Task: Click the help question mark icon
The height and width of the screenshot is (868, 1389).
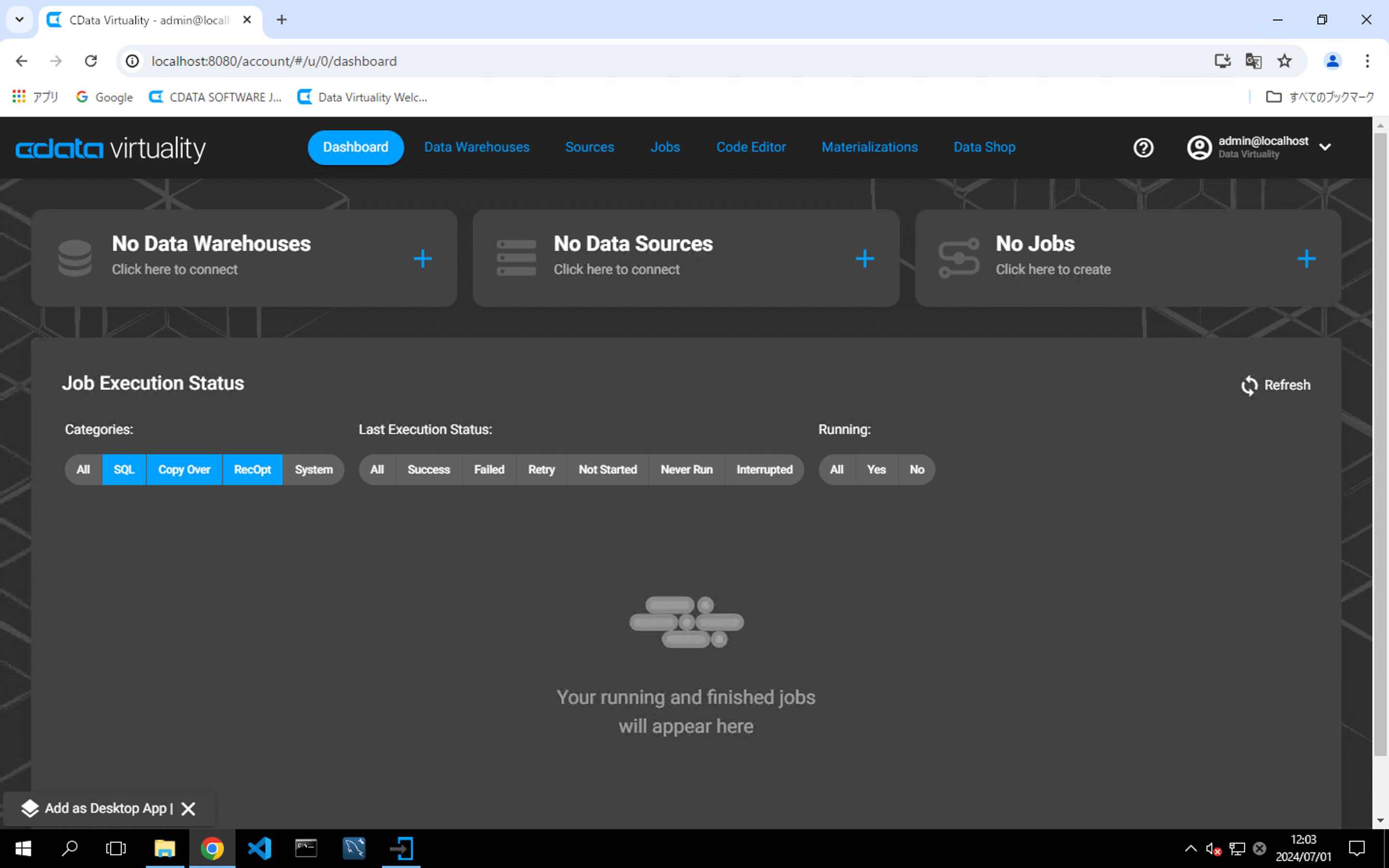Action: click(1143, 148)
